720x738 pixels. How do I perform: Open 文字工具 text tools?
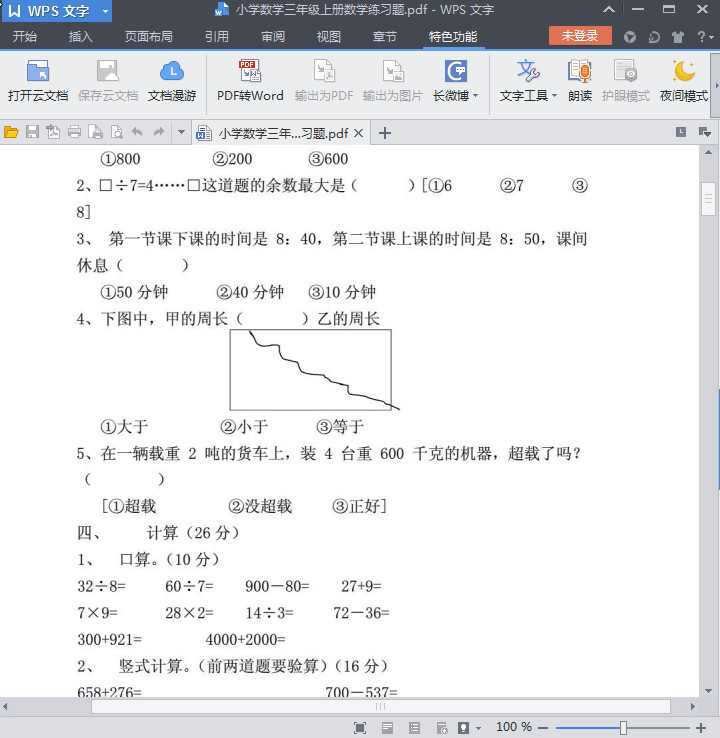[x=528, y=80]
